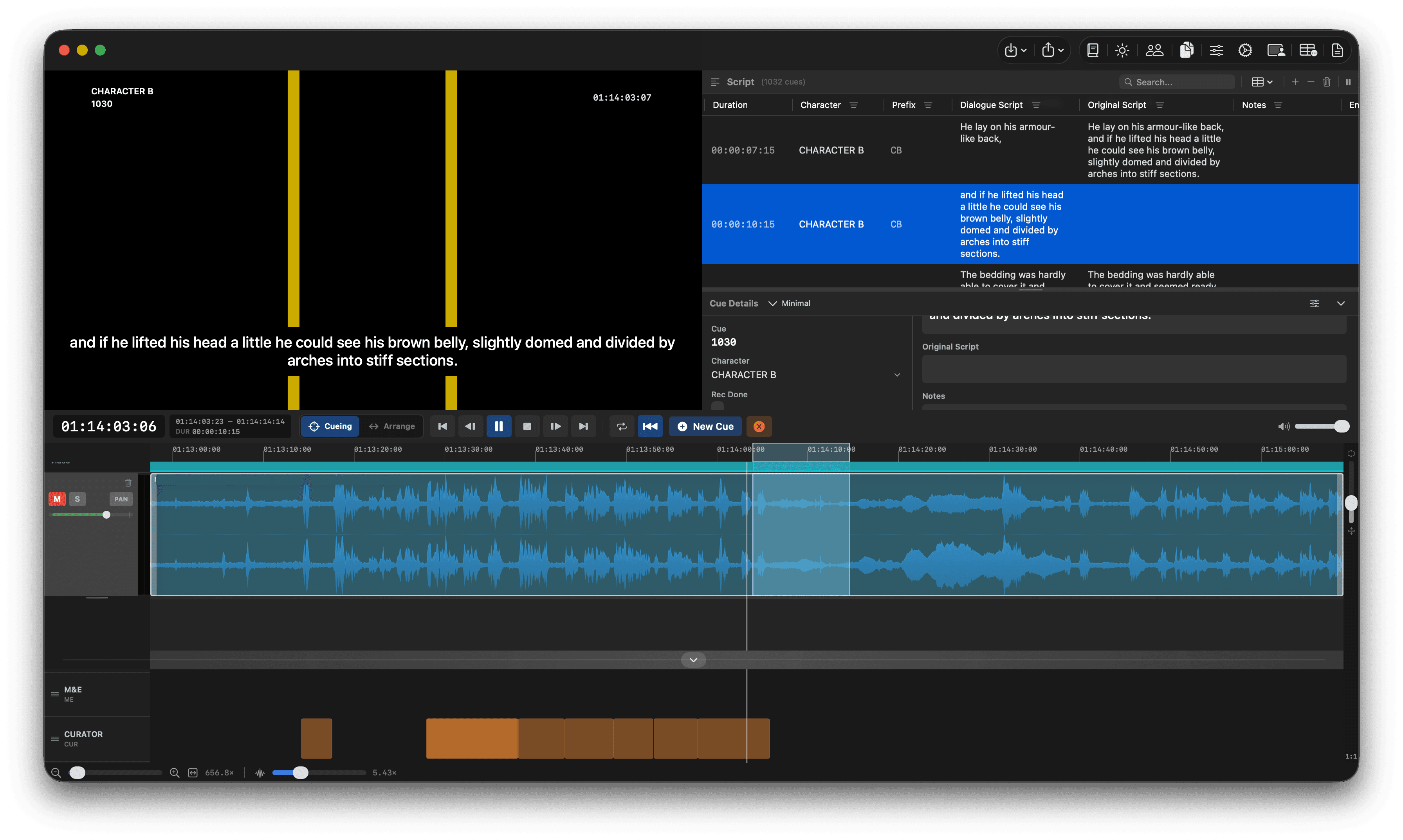Click the duplicate documents icon

click(1186, 50)
